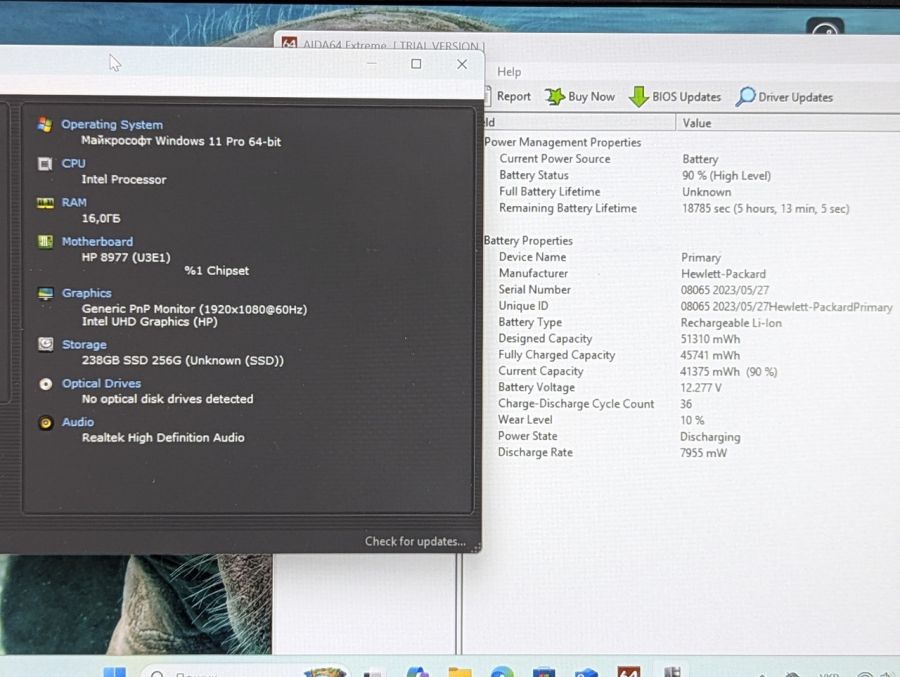Select the Battery Properties group row
This screenshot has height=677, width=900.
[x=528, y=241]
